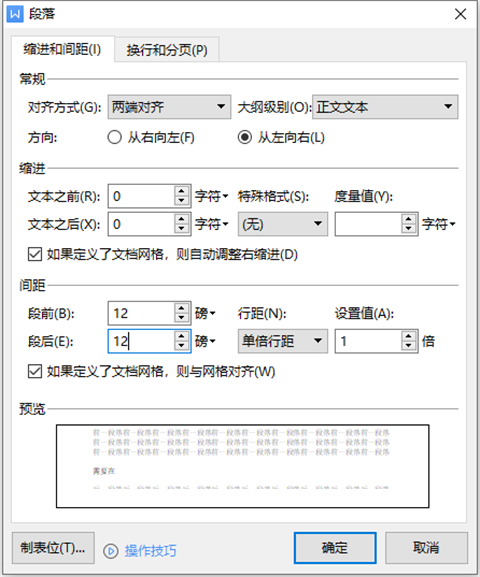Close the 段落 dialog with the X

coord(460,14)
